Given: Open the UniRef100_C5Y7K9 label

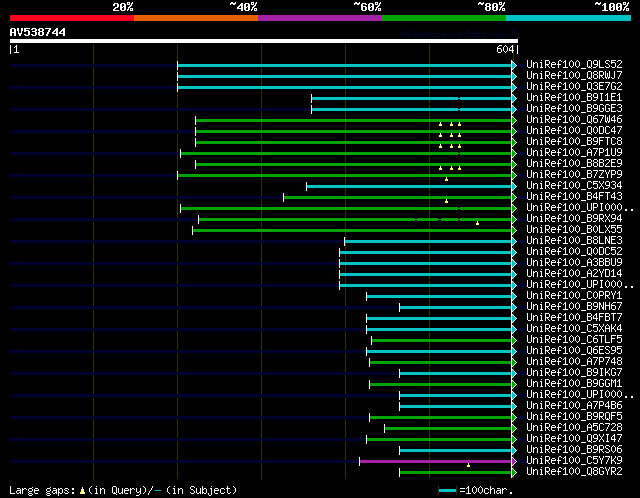Looking at the screenshot, I should tap(574, 461).
